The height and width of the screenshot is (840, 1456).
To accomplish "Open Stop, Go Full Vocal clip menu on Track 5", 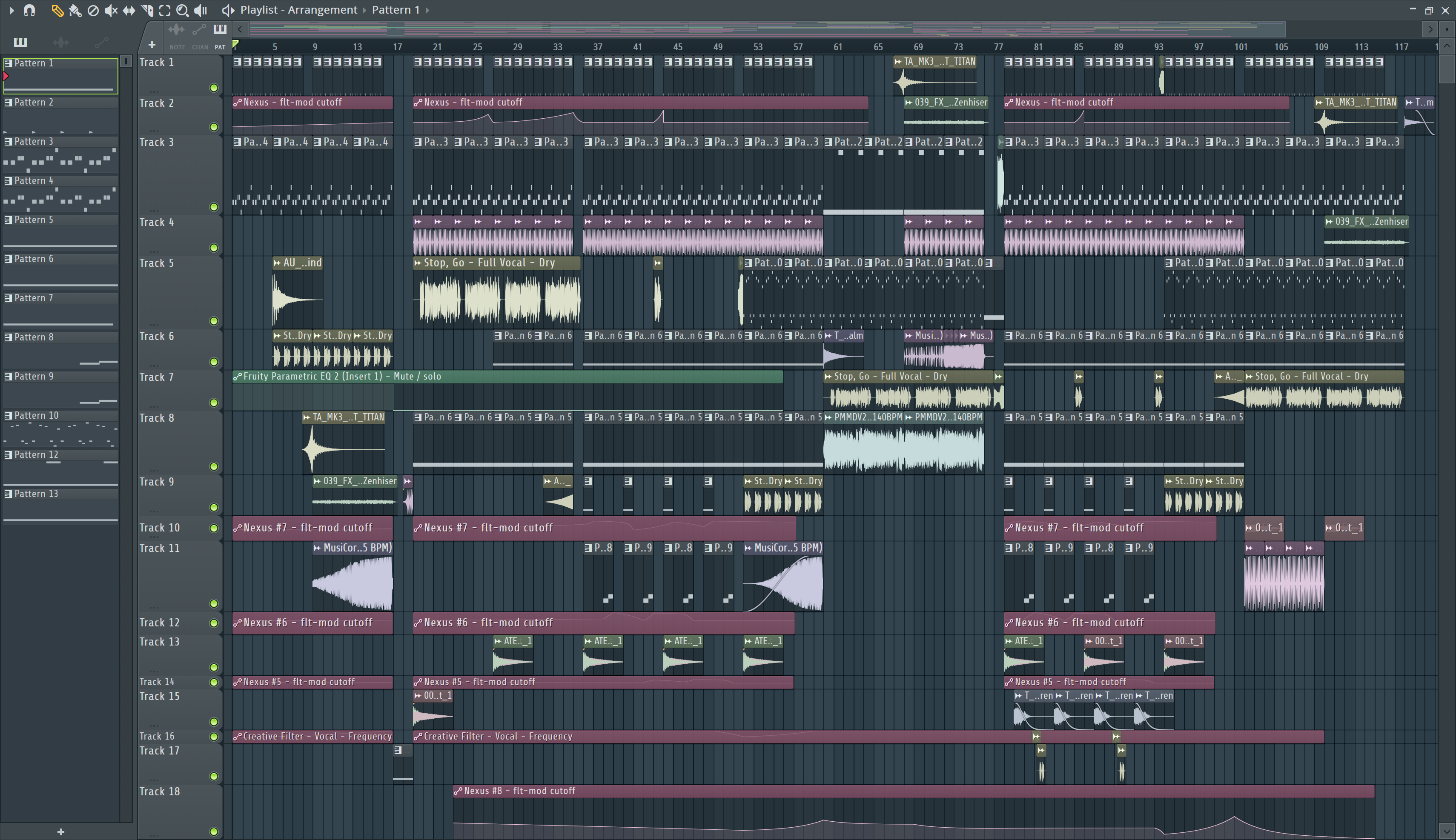I will click(418, 263).
